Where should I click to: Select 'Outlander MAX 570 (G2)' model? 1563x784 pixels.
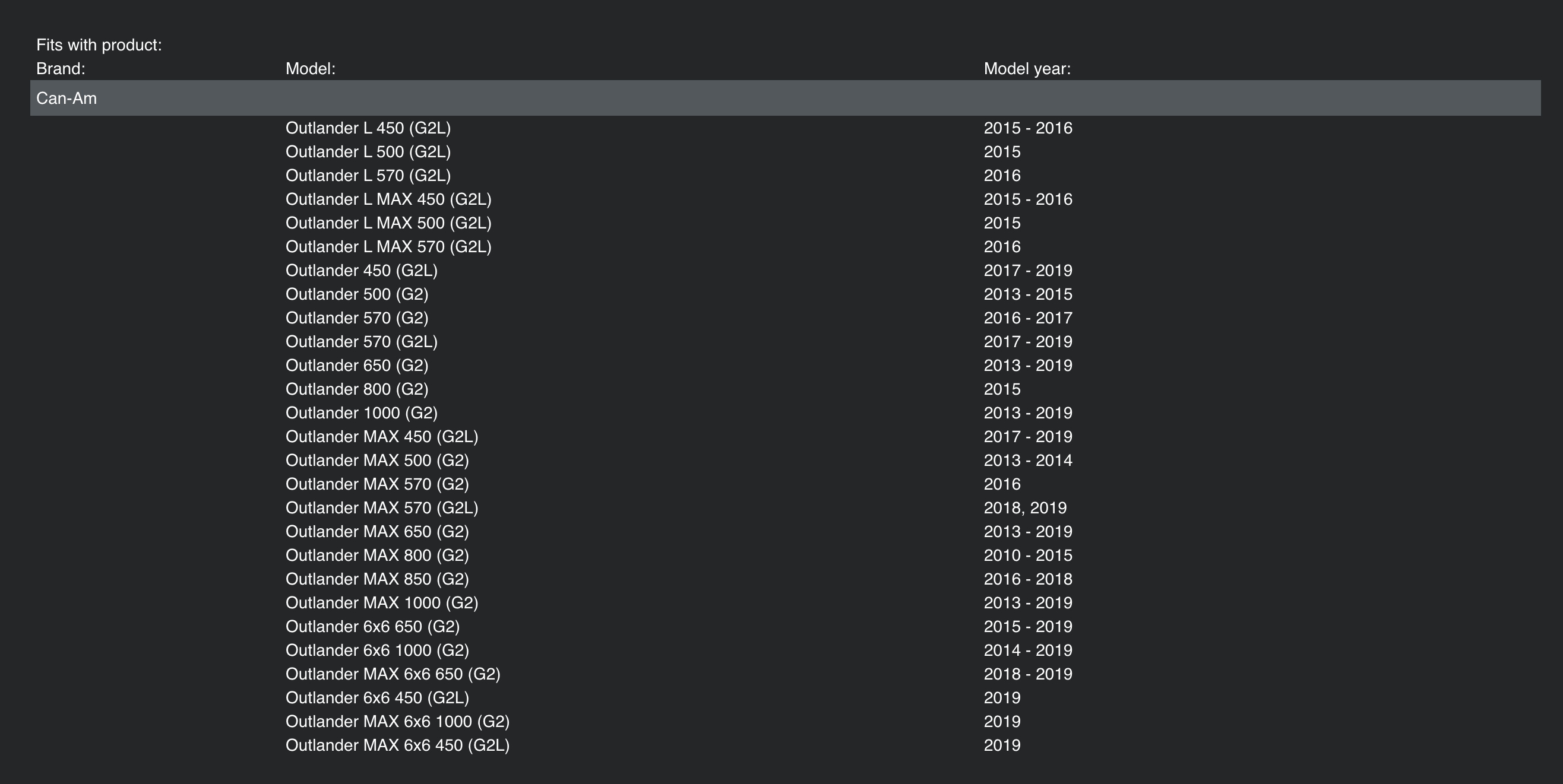coord(378,484)
